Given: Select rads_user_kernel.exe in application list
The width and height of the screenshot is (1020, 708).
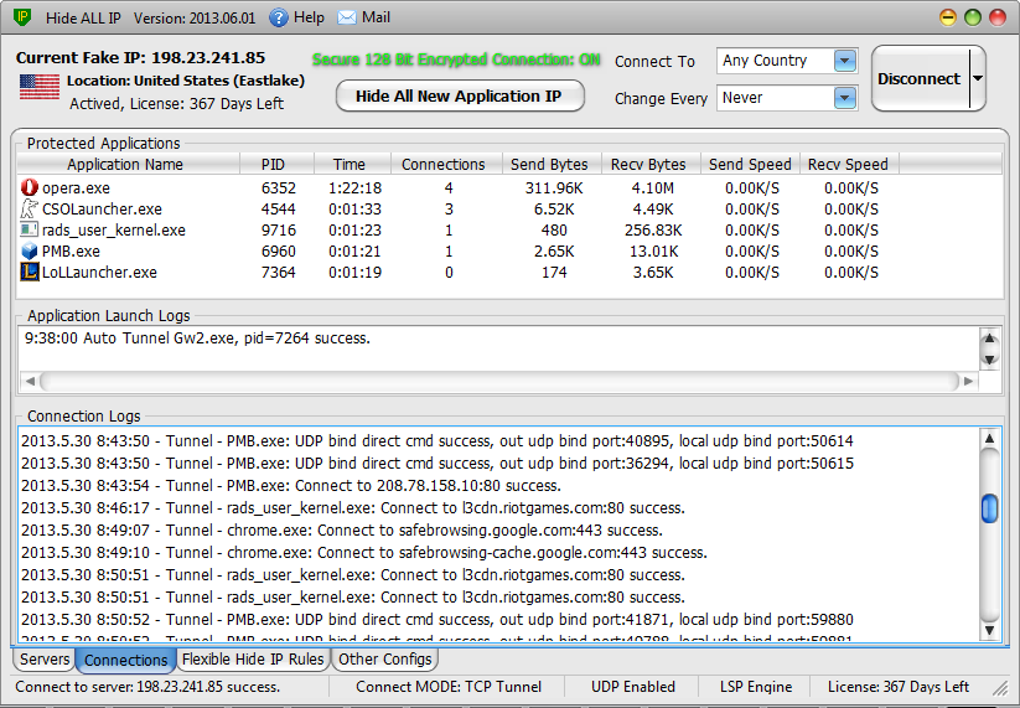Looking at the screenshot, I should [x=114, y=230].
